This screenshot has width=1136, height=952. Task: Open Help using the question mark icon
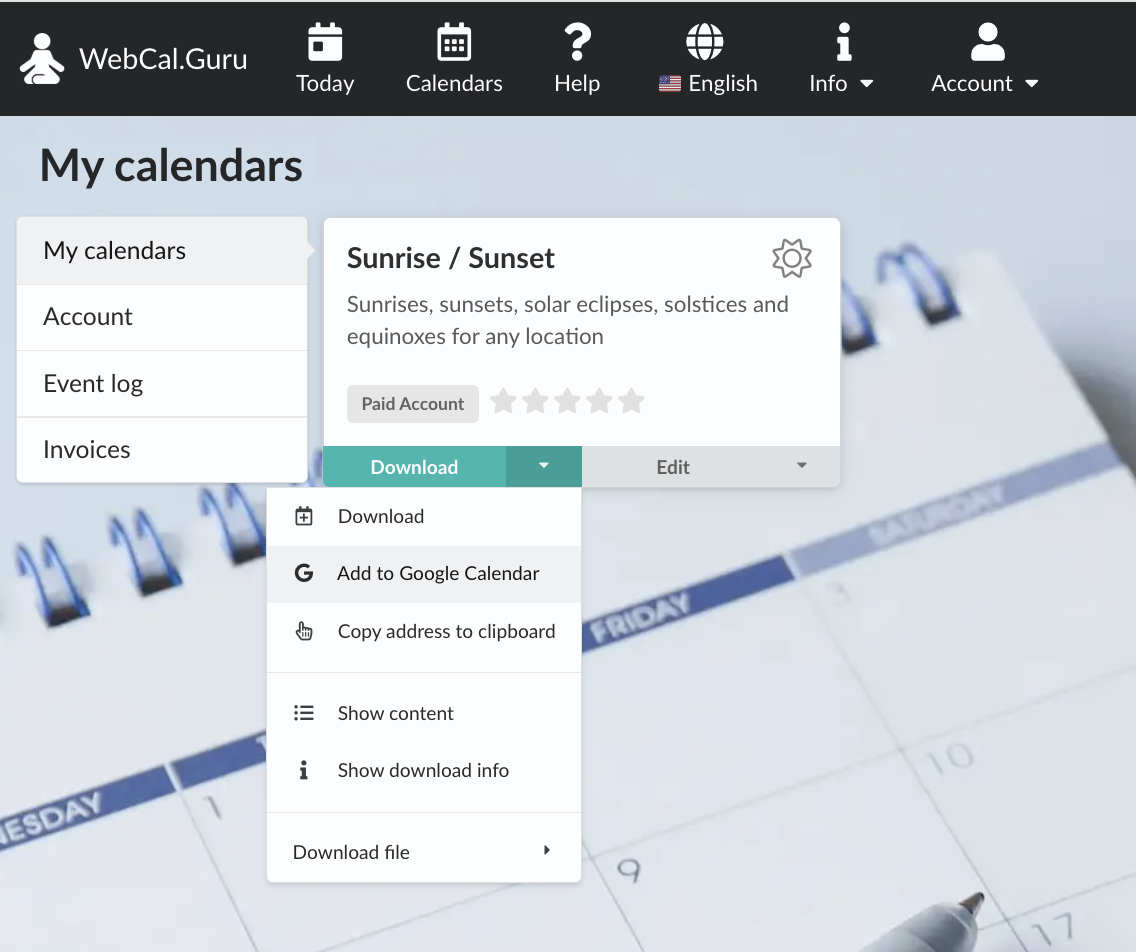tap(576, 42)
